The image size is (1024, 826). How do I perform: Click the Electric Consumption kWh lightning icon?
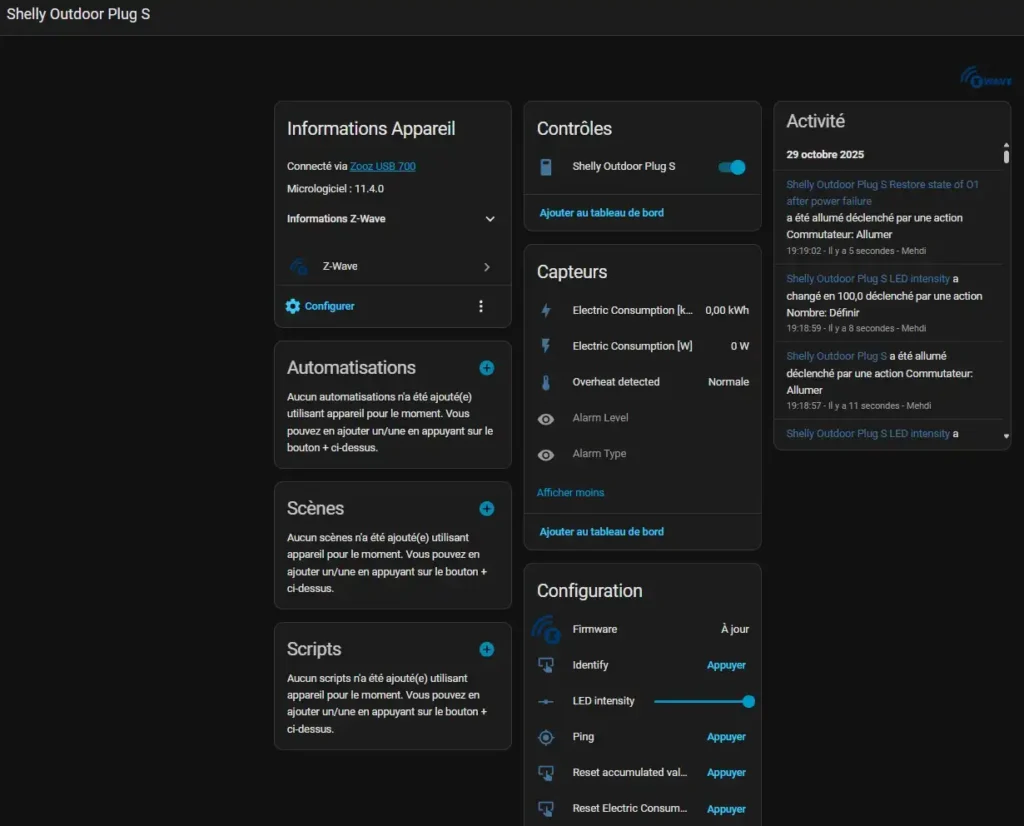click(x=546, y=311)
